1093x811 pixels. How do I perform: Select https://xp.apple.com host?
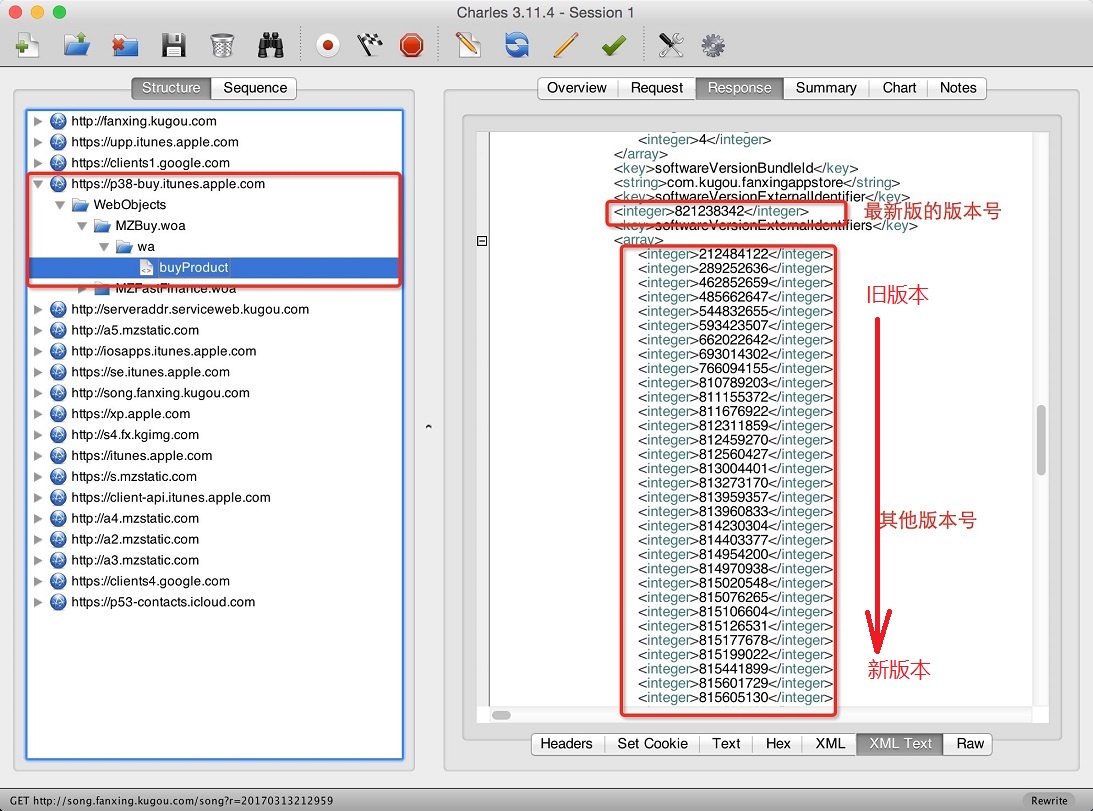pos(130,414)
